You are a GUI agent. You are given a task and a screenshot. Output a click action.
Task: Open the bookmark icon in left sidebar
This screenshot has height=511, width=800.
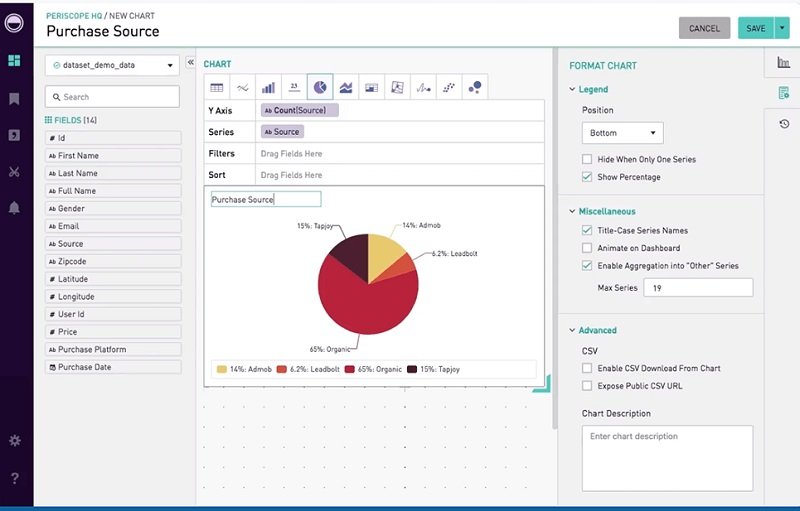coord(14,98)
